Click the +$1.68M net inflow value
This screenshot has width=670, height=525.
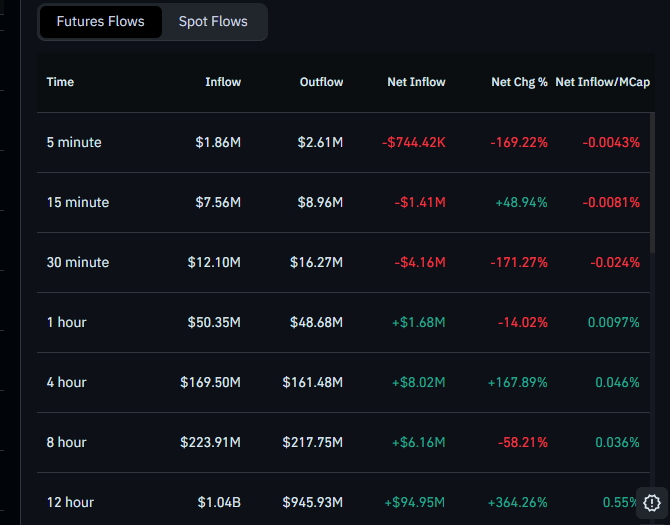point(419,322)
